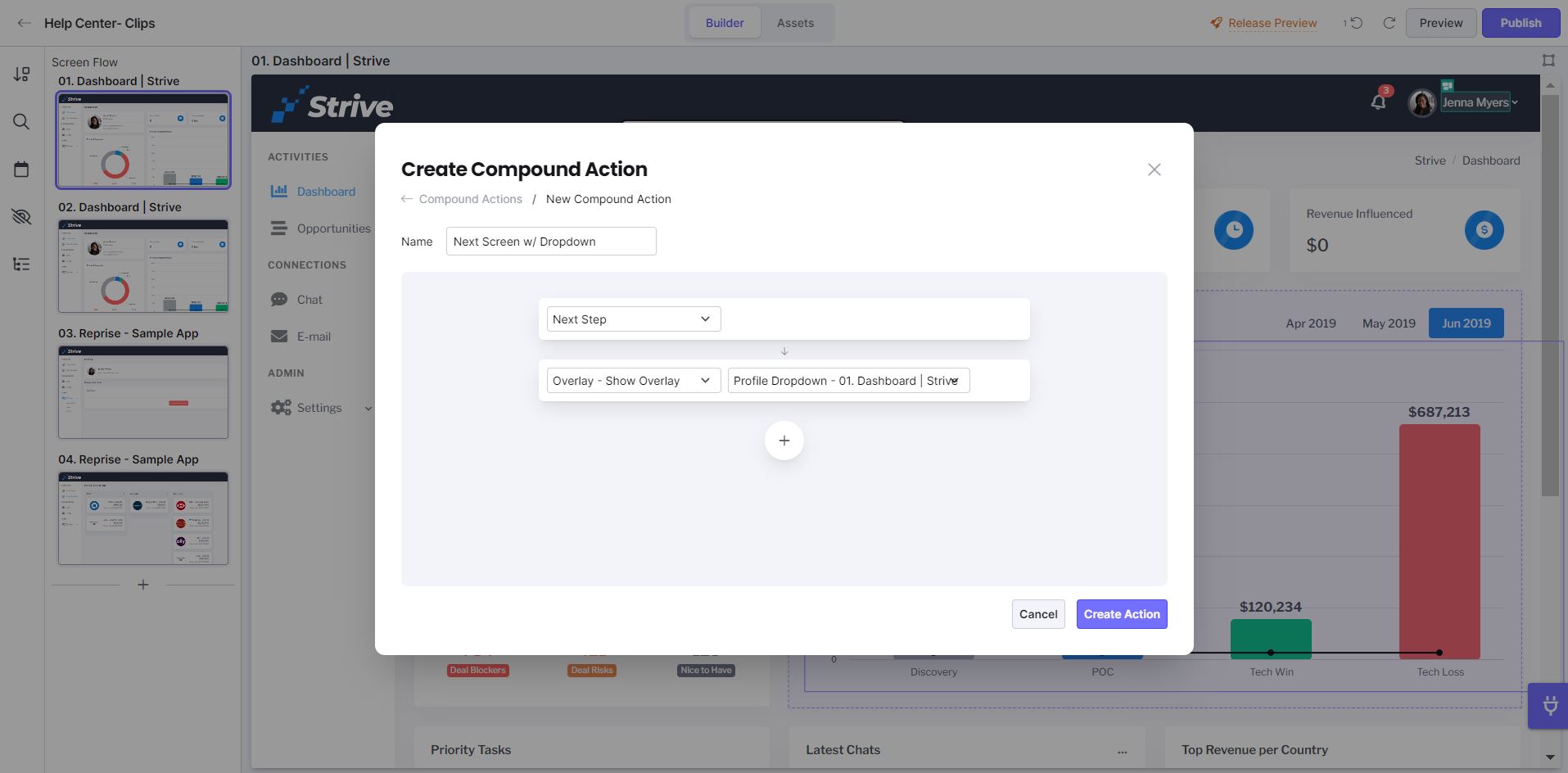The height and width of the screenshot is (773, 1568).
Task: Click Jenna Myers profile avatar
Action: pos(1421,102)
